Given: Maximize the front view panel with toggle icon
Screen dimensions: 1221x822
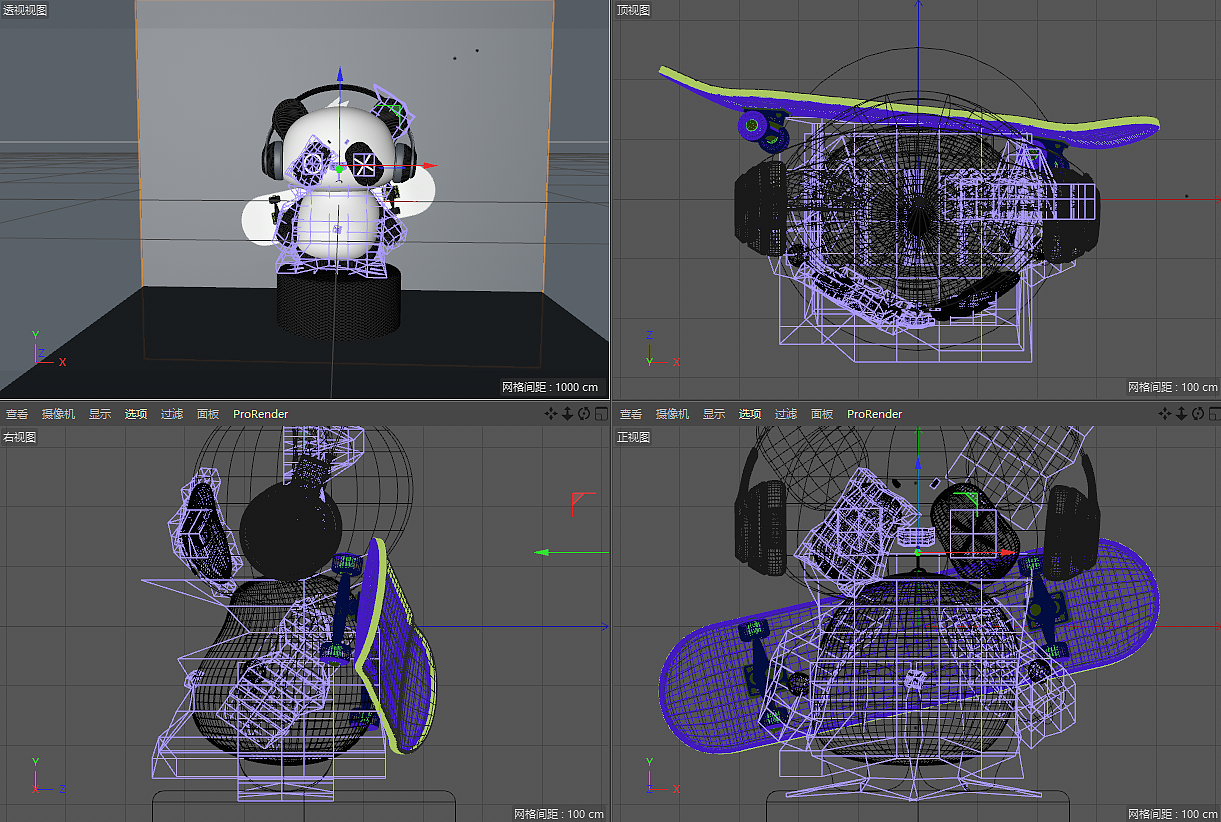Looking at the screenshot, I should (x=1215, y=414).
